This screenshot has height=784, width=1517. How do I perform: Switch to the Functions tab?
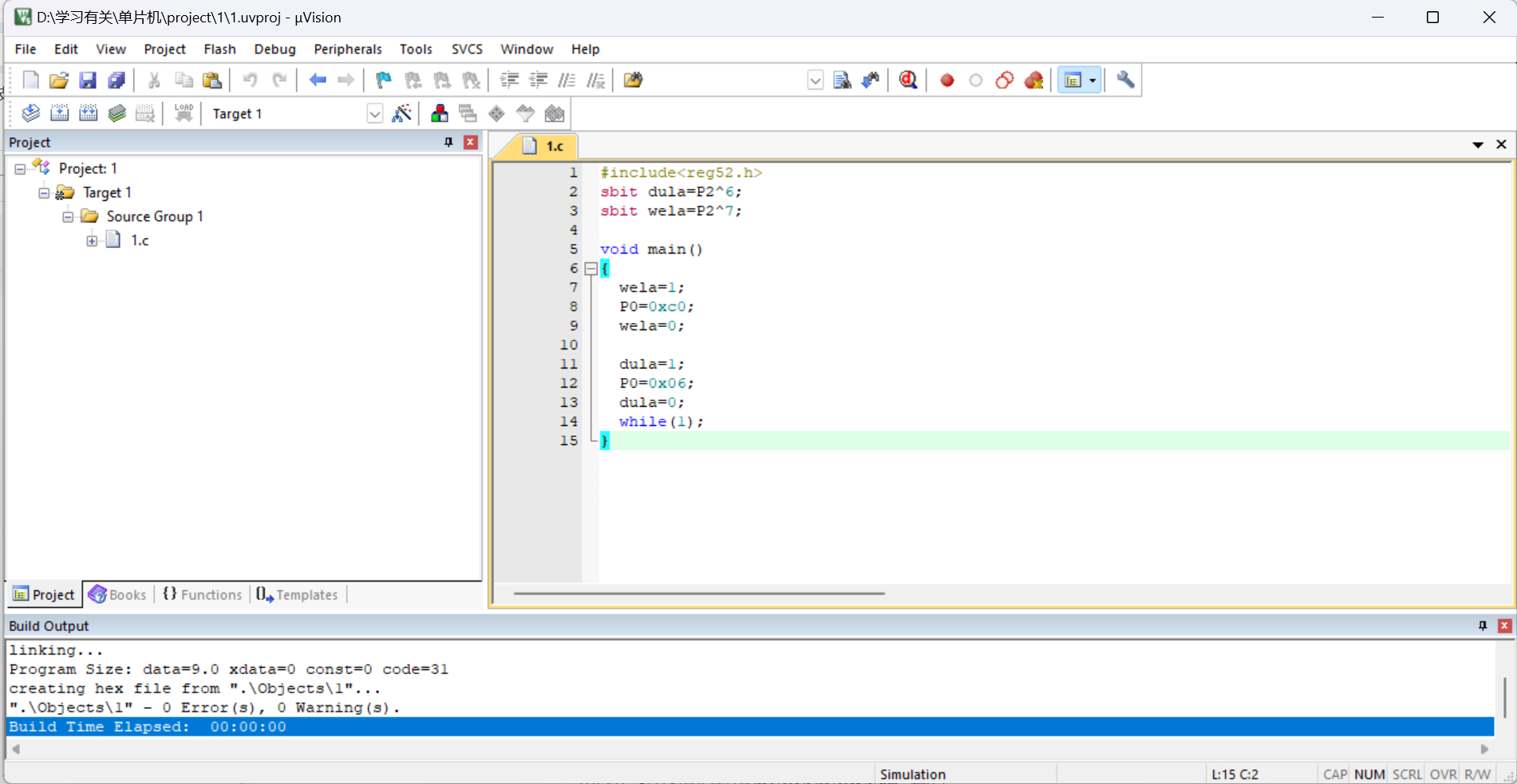point(203,594)
